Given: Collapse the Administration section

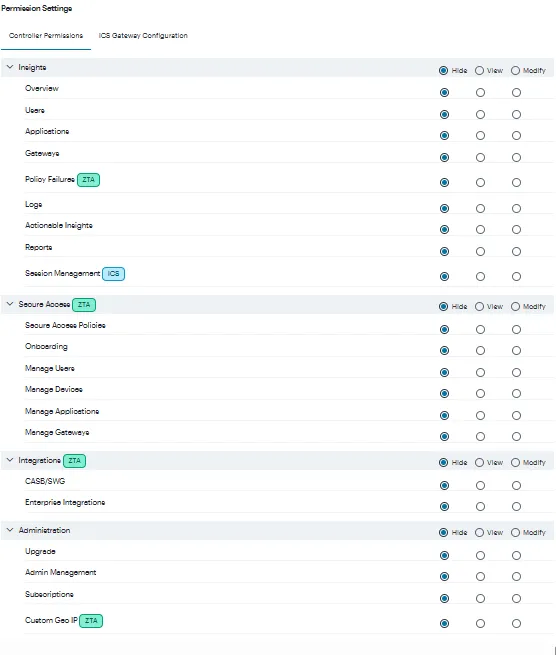Looking at the screenshot, I should tap(10, 530).
